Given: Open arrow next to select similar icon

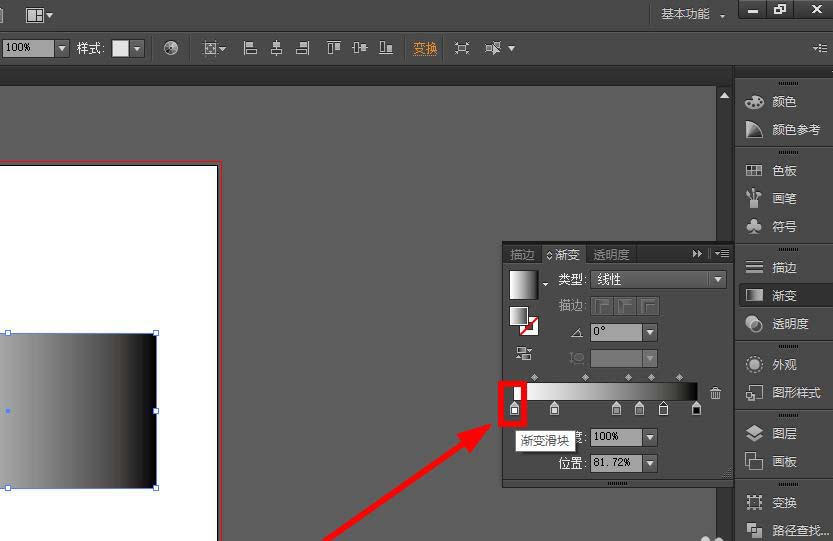Looking at the screenshot, I should [511, 48].
